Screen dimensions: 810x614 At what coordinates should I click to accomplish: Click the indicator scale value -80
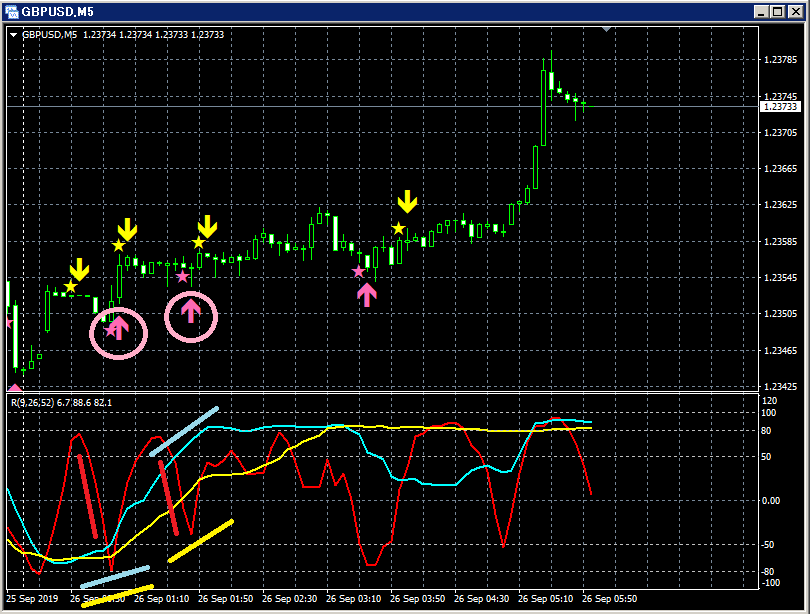point(768,572)
